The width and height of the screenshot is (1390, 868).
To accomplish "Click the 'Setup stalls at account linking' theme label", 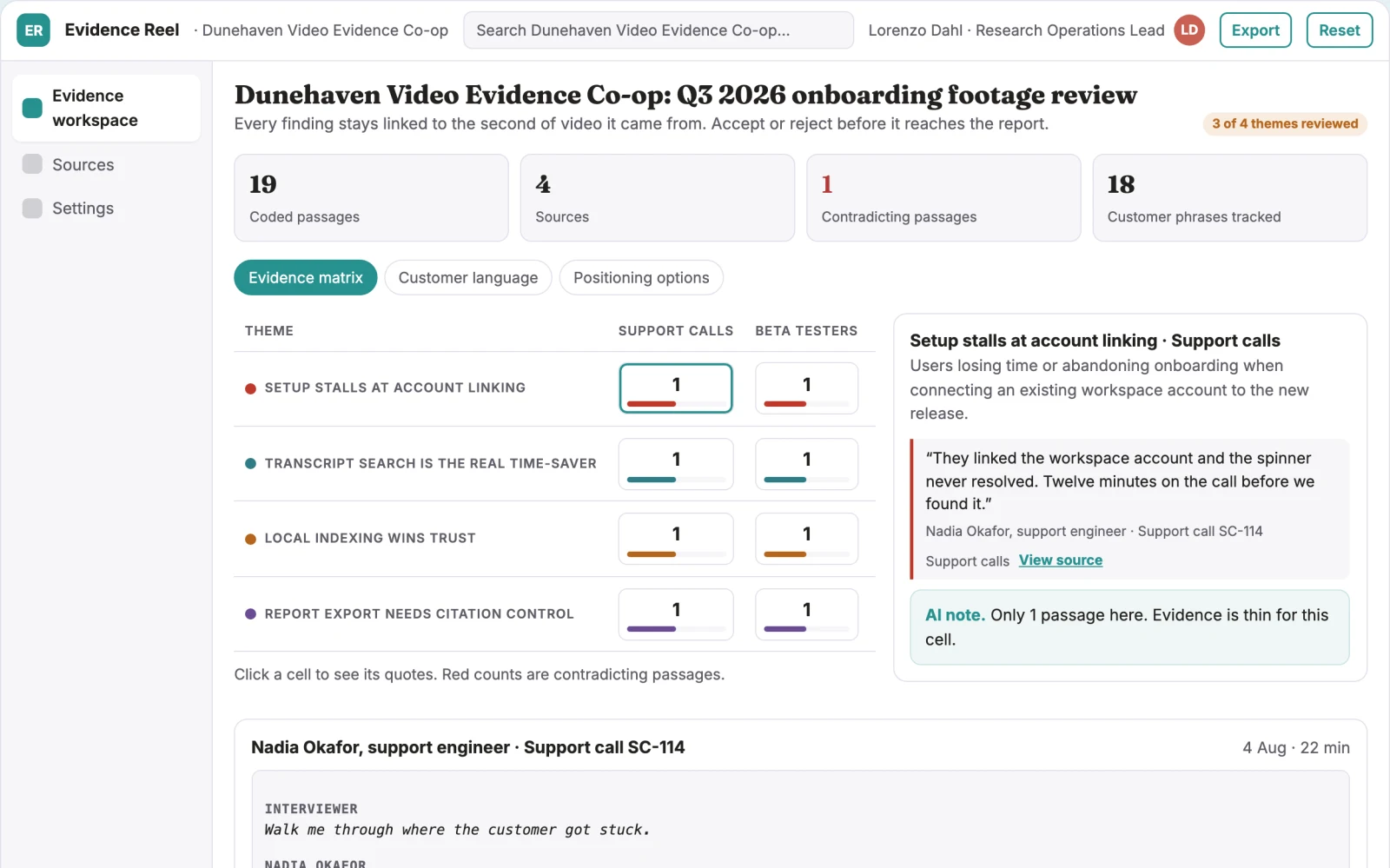I will (395, 388).
